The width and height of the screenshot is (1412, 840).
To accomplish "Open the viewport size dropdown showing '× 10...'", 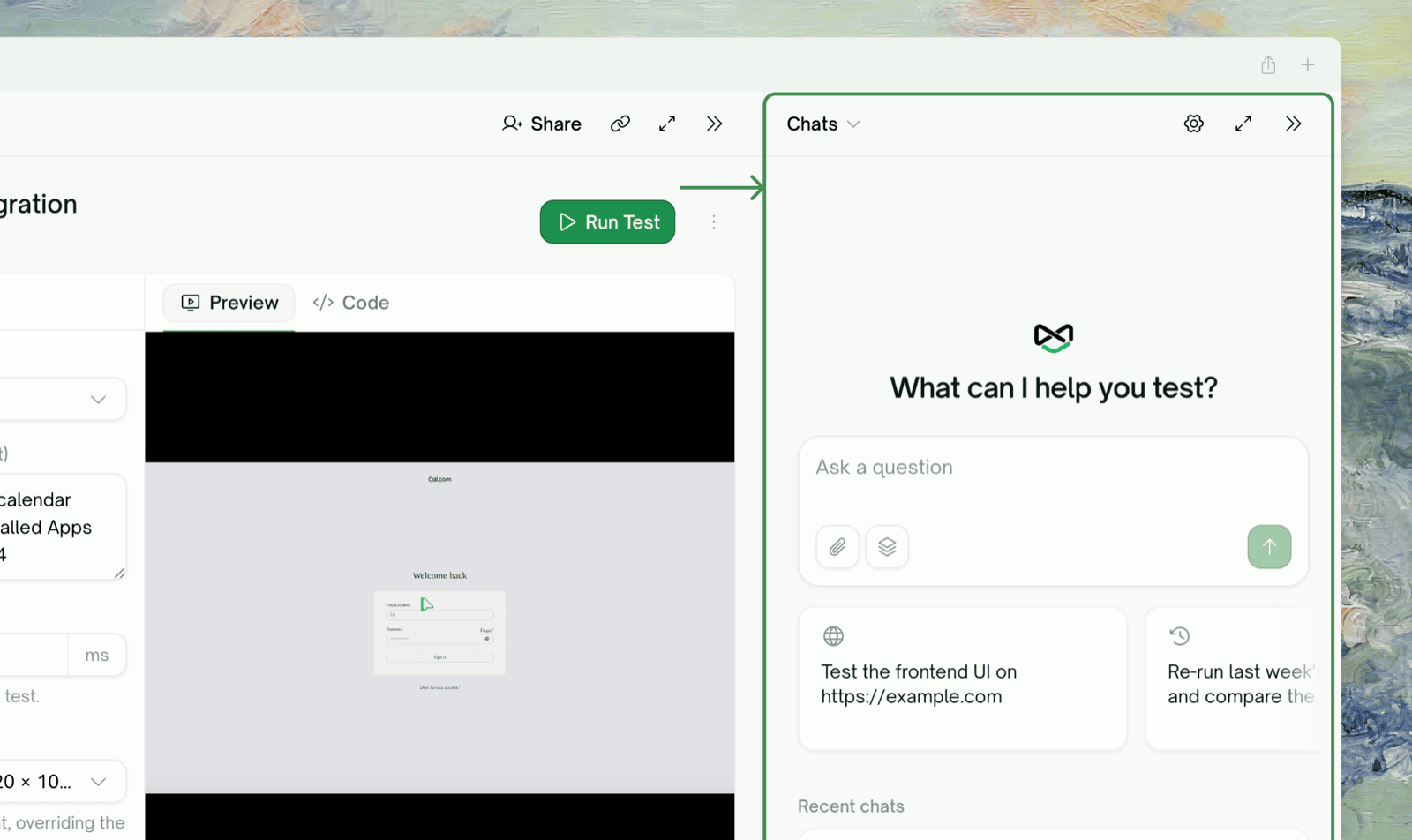I will coord(62,782).
